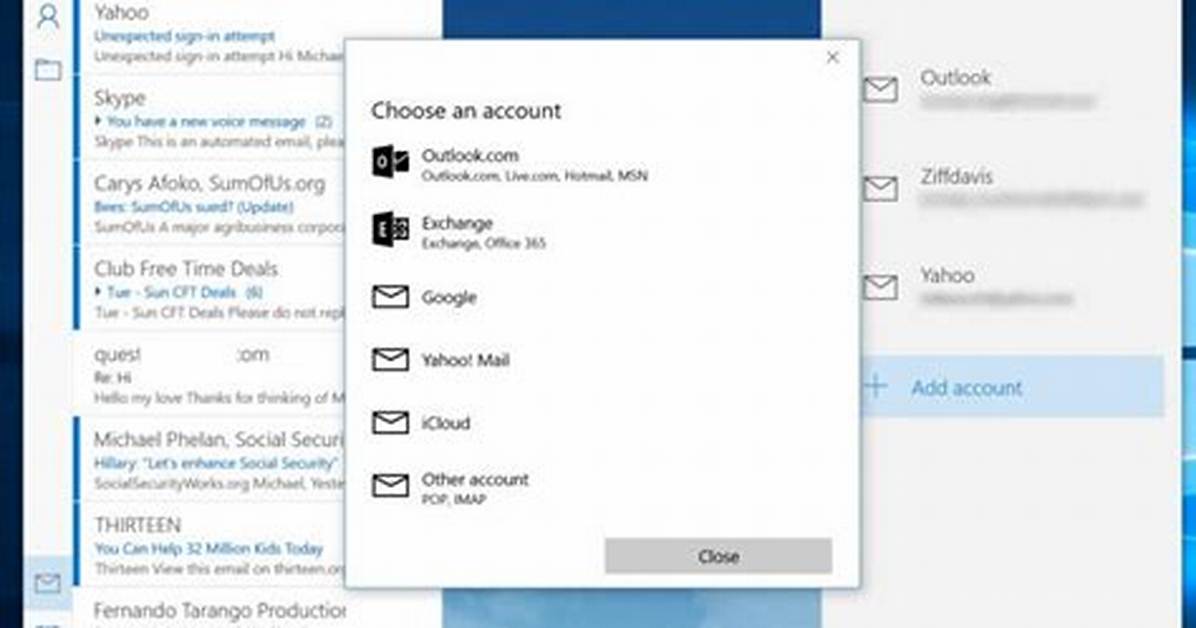Open the contacts person icon in sidebar

pyautogui.click(x=48, y=16)
